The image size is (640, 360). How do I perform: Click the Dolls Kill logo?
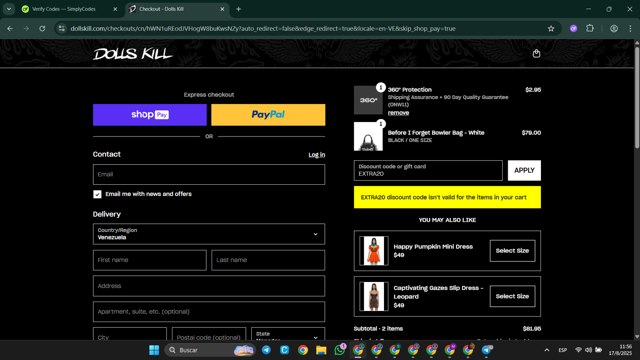(x=133, y=54)
